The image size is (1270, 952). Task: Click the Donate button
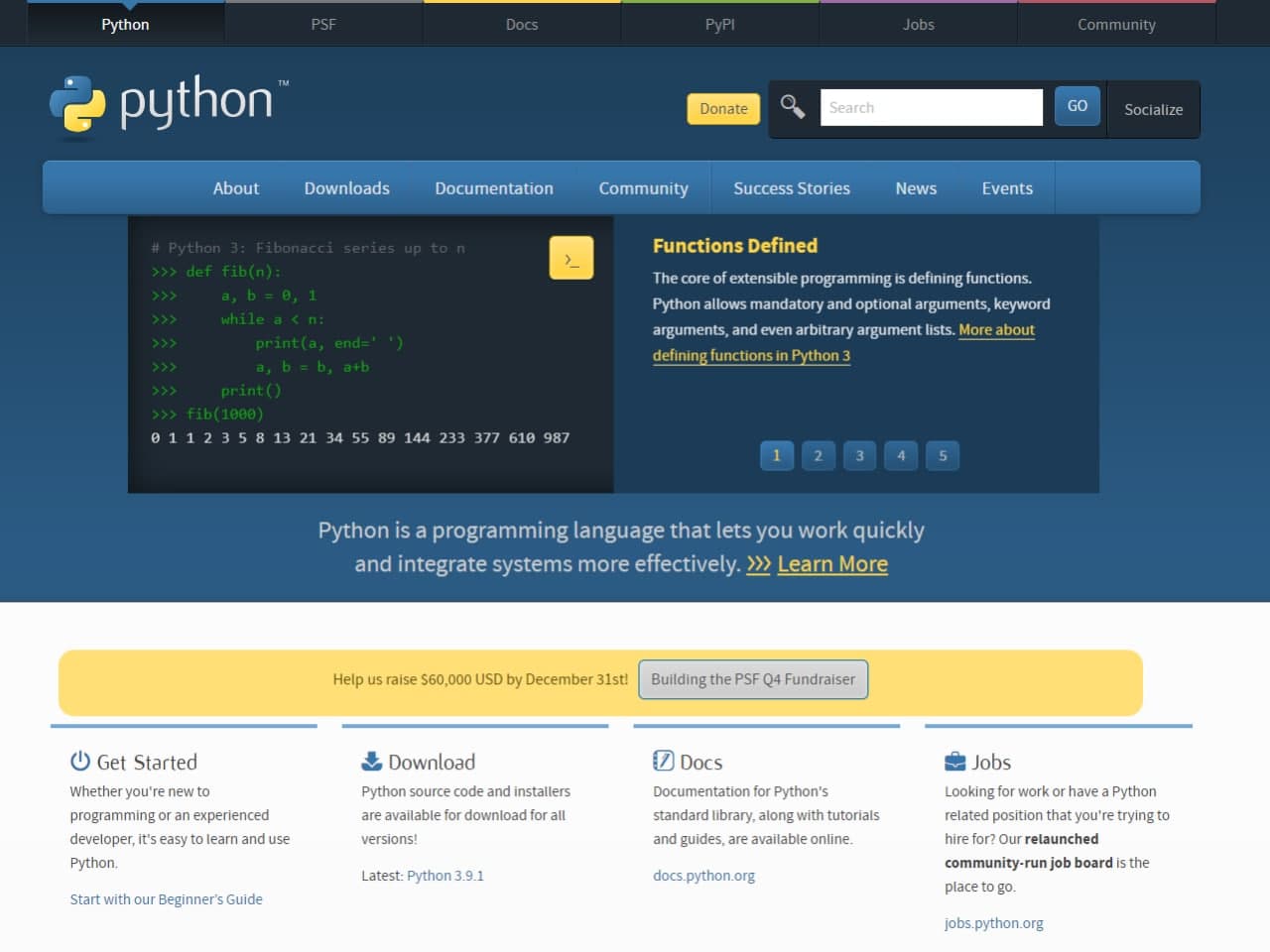(x=724, y=109)
